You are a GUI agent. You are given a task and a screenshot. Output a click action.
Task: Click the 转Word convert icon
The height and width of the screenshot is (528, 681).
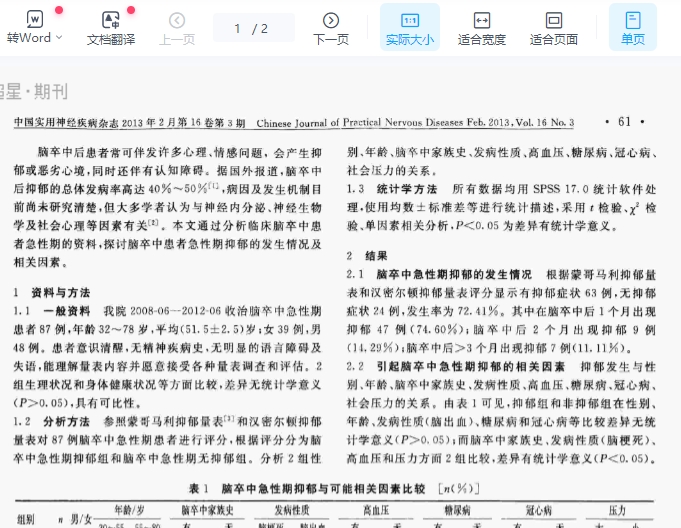click(34, 19)
